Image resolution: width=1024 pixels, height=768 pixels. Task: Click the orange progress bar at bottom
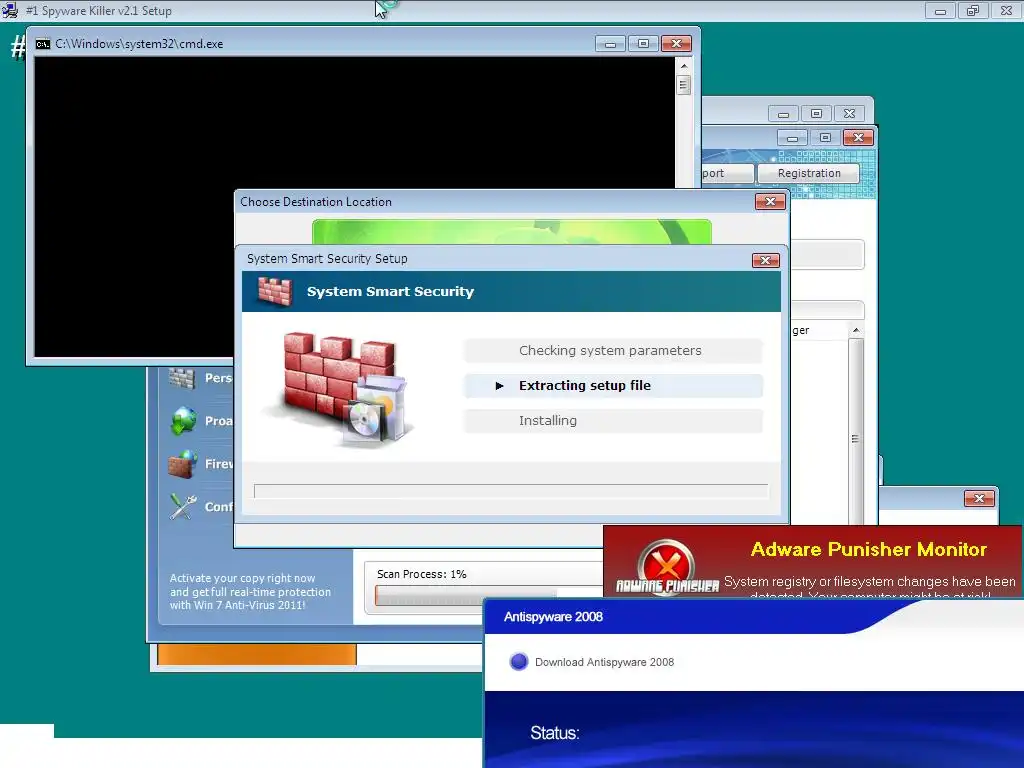[x=257, y=654]
